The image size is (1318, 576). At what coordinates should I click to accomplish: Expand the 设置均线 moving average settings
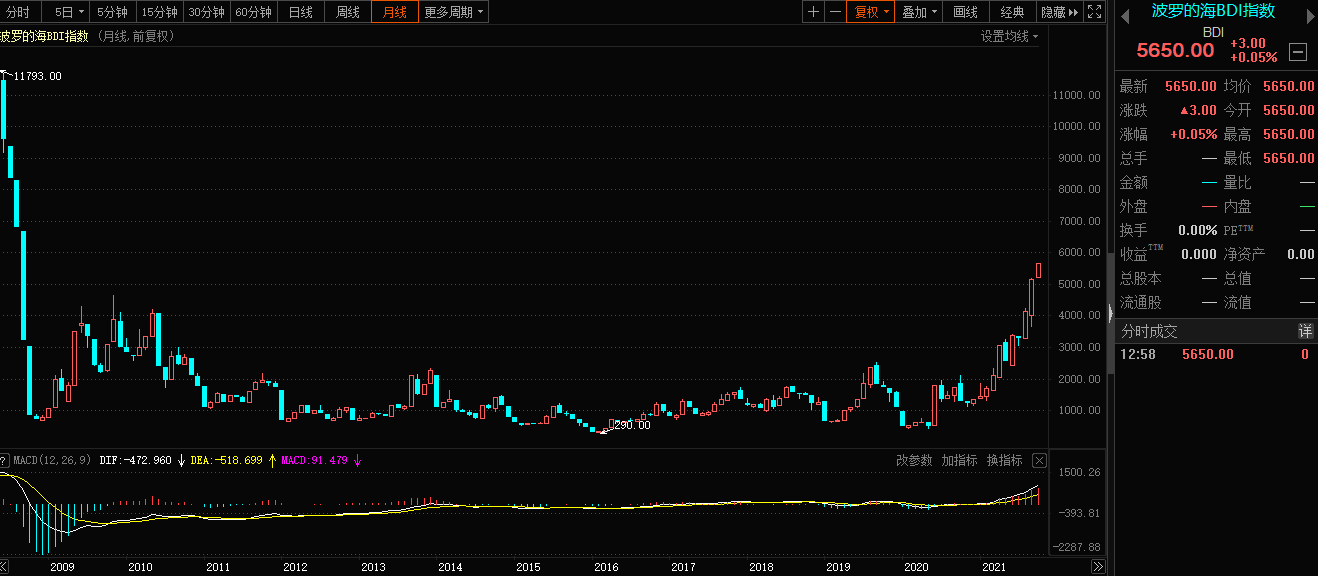tap(1009, 36)
